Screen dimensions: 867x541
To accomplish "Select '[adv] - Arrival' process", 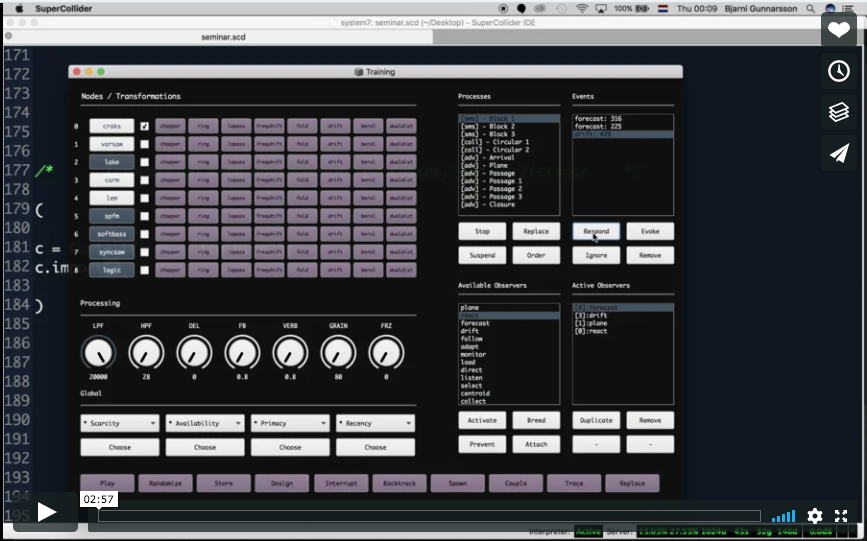I will click(x=509, y=157).
